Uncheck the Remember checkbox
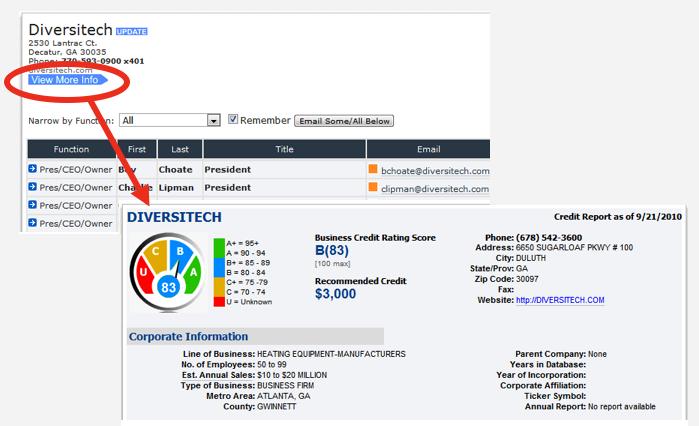The height and width of the screenshot is (426, 699). 233,119
